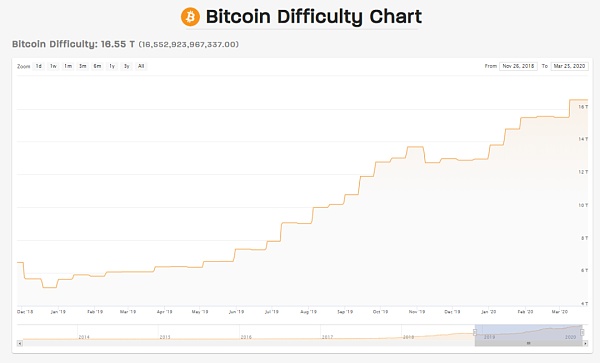Set zoom range to 3y
This screenshot has height=363, width=600.
(126, 66)
